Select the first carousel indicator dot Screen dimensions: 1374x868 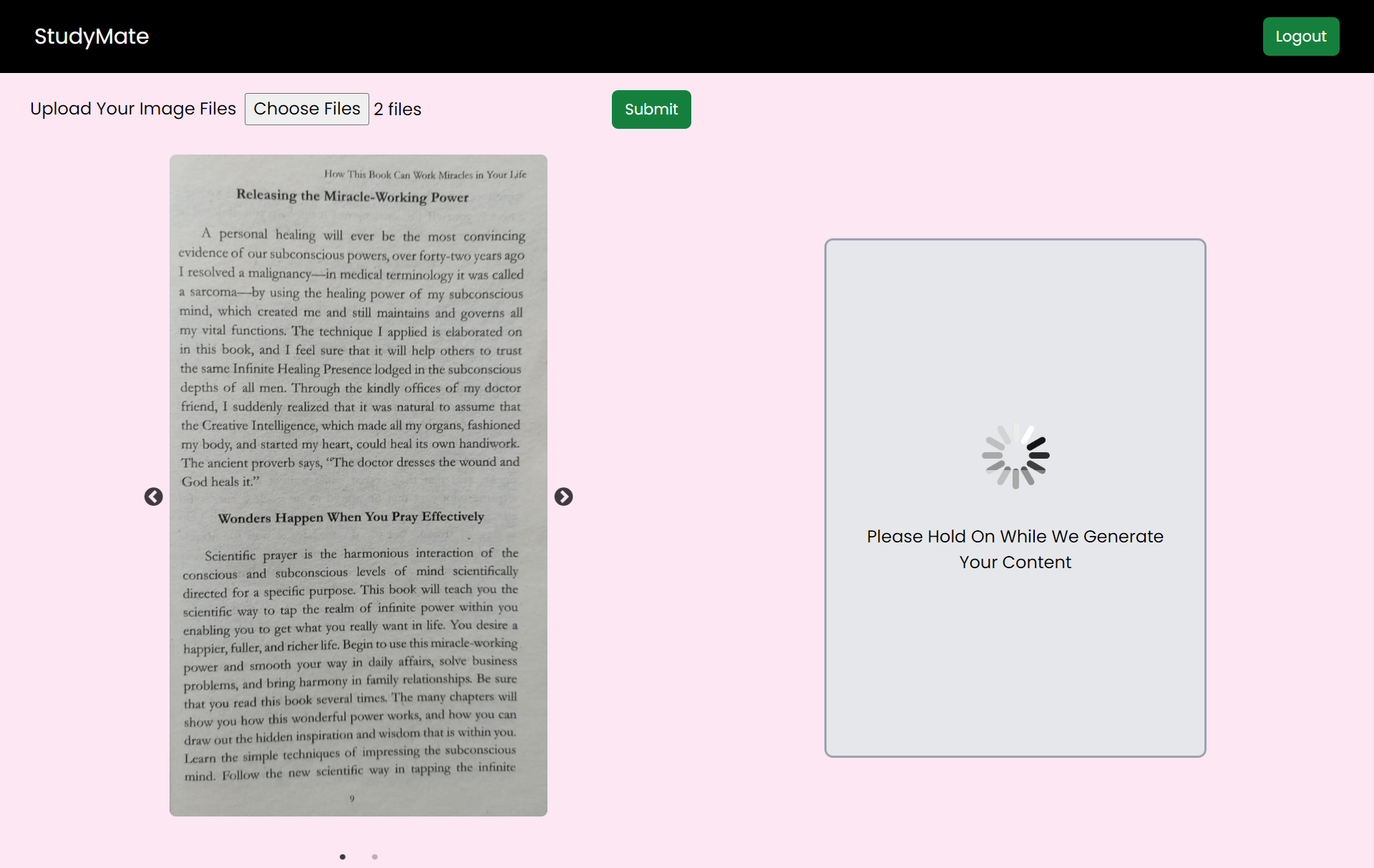pyautogui.click(x=343, y=857)
